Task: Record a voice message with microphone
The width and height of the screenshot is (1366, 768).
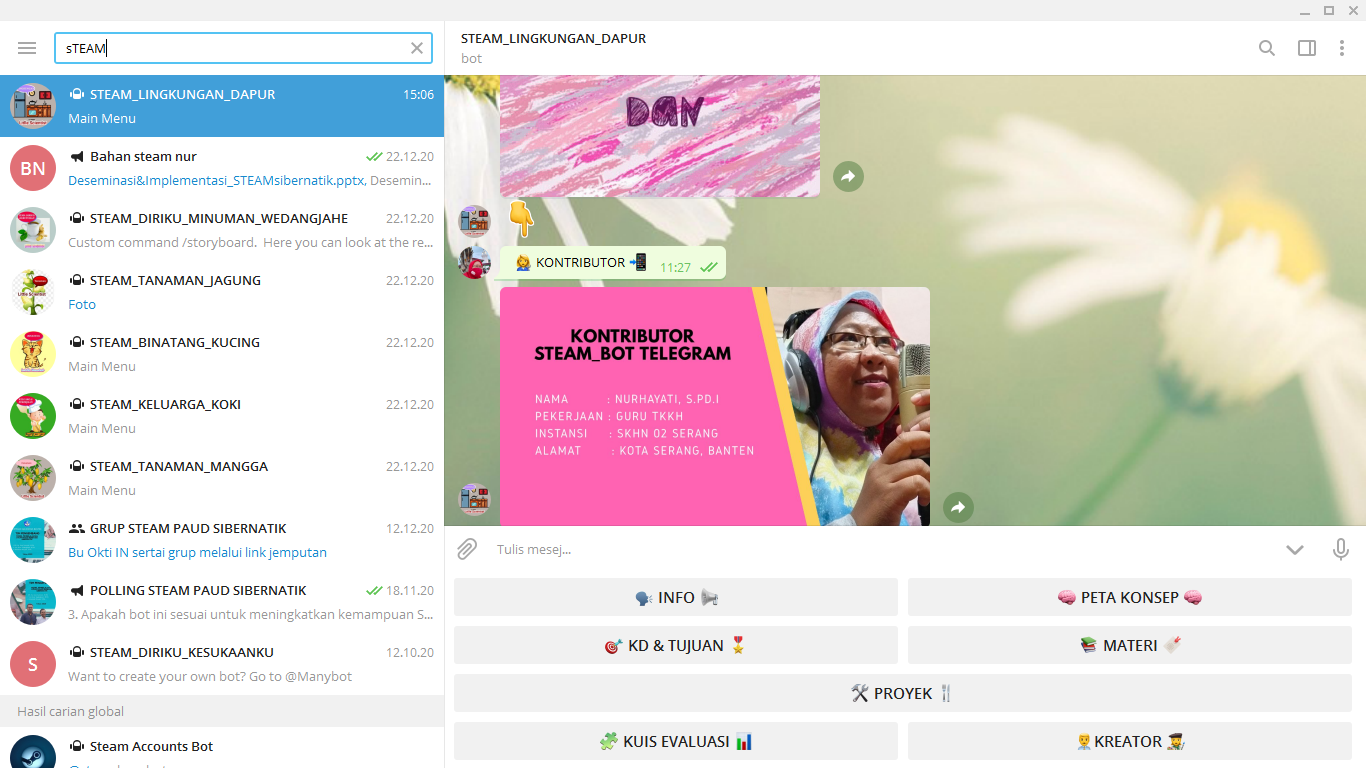Action: [x=1341, y=549]
